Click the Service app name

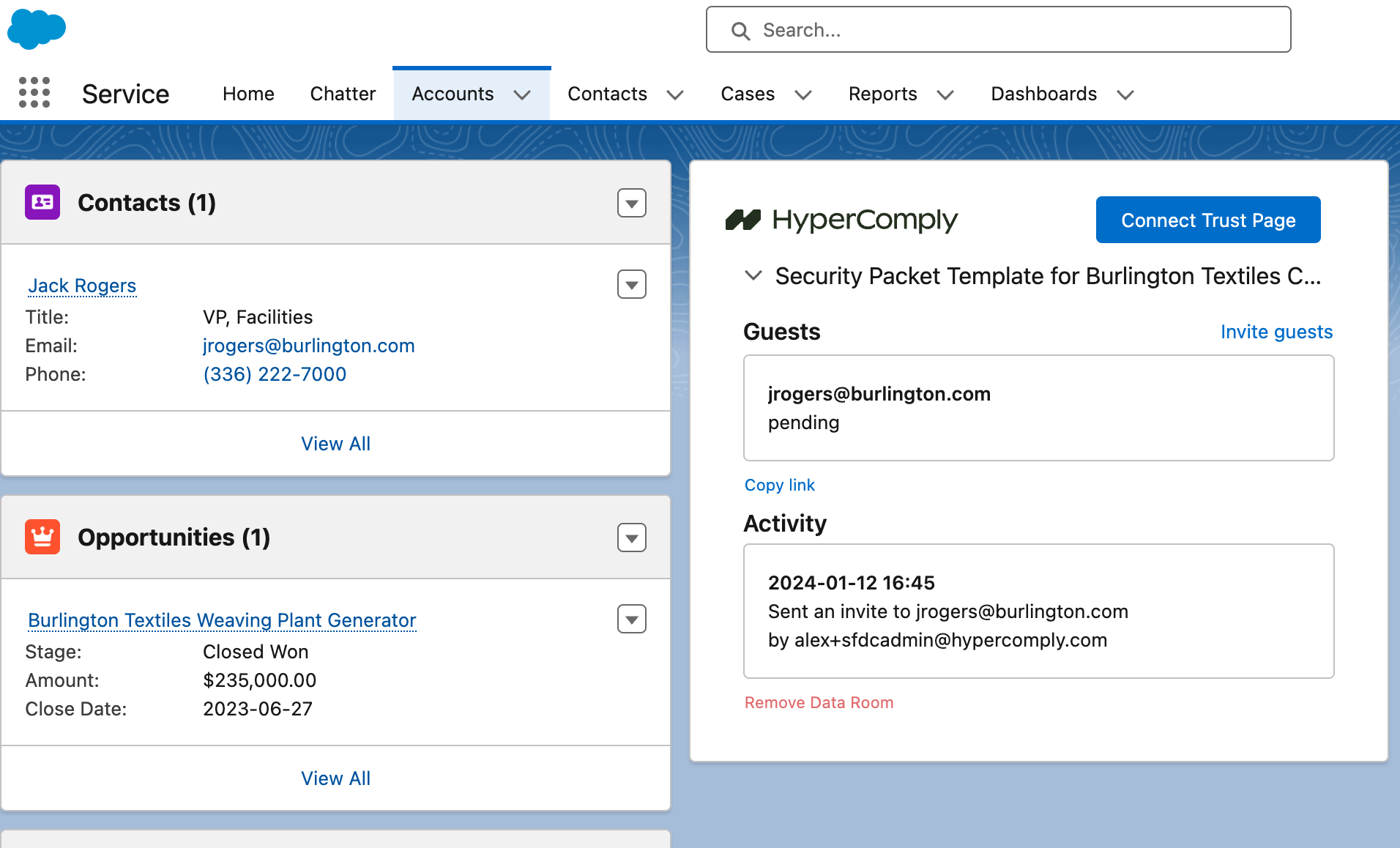pos(125,94)
